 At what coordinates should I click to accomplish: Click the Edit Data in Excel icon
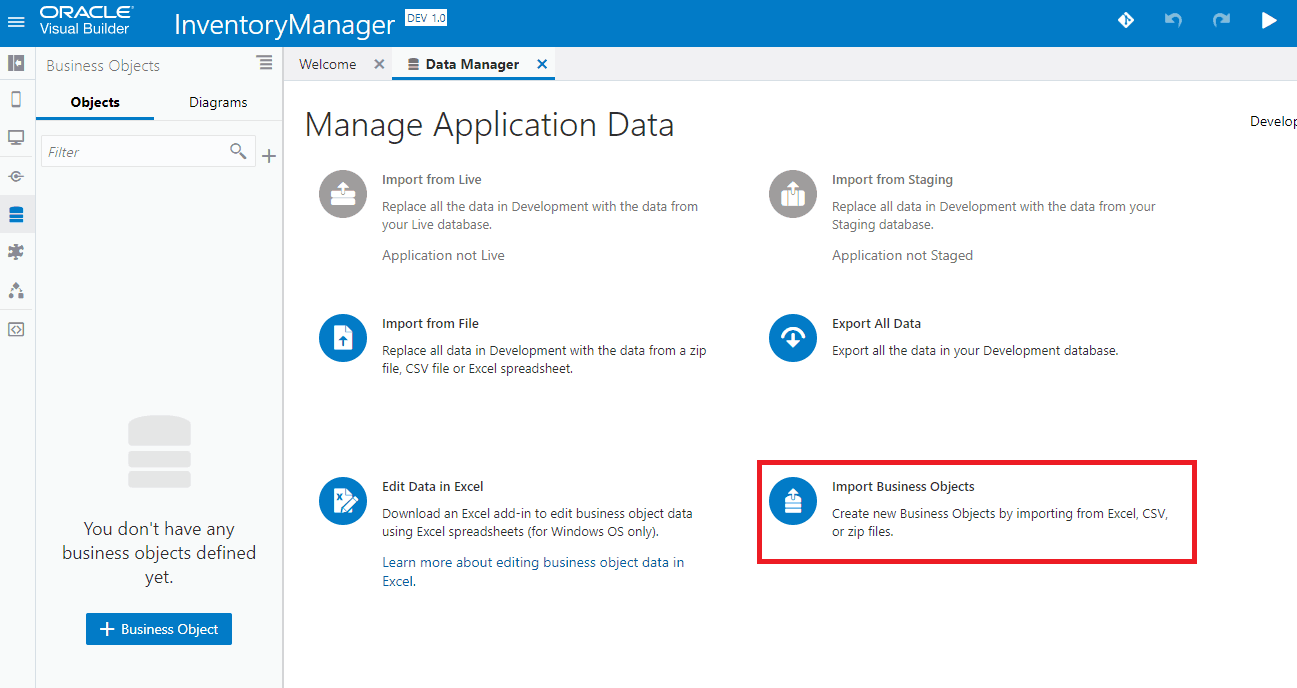click(343, 501)
